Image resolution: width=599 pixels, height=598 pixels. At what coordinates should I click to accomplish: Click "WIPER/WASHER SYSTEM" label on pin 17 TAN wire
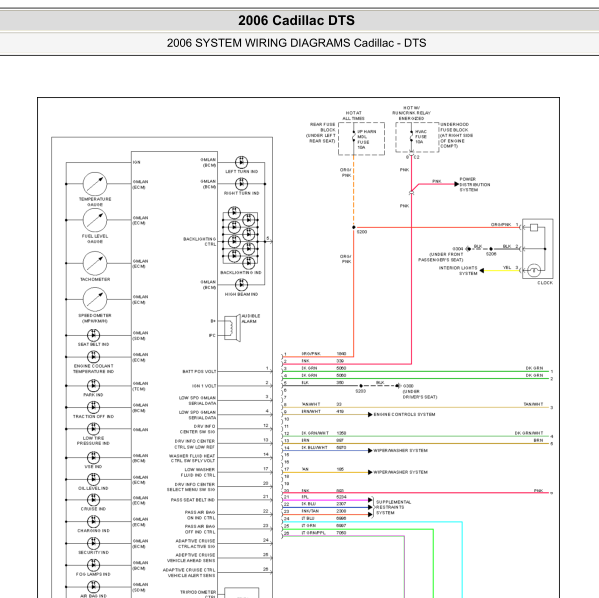click(x=400, y=472)
